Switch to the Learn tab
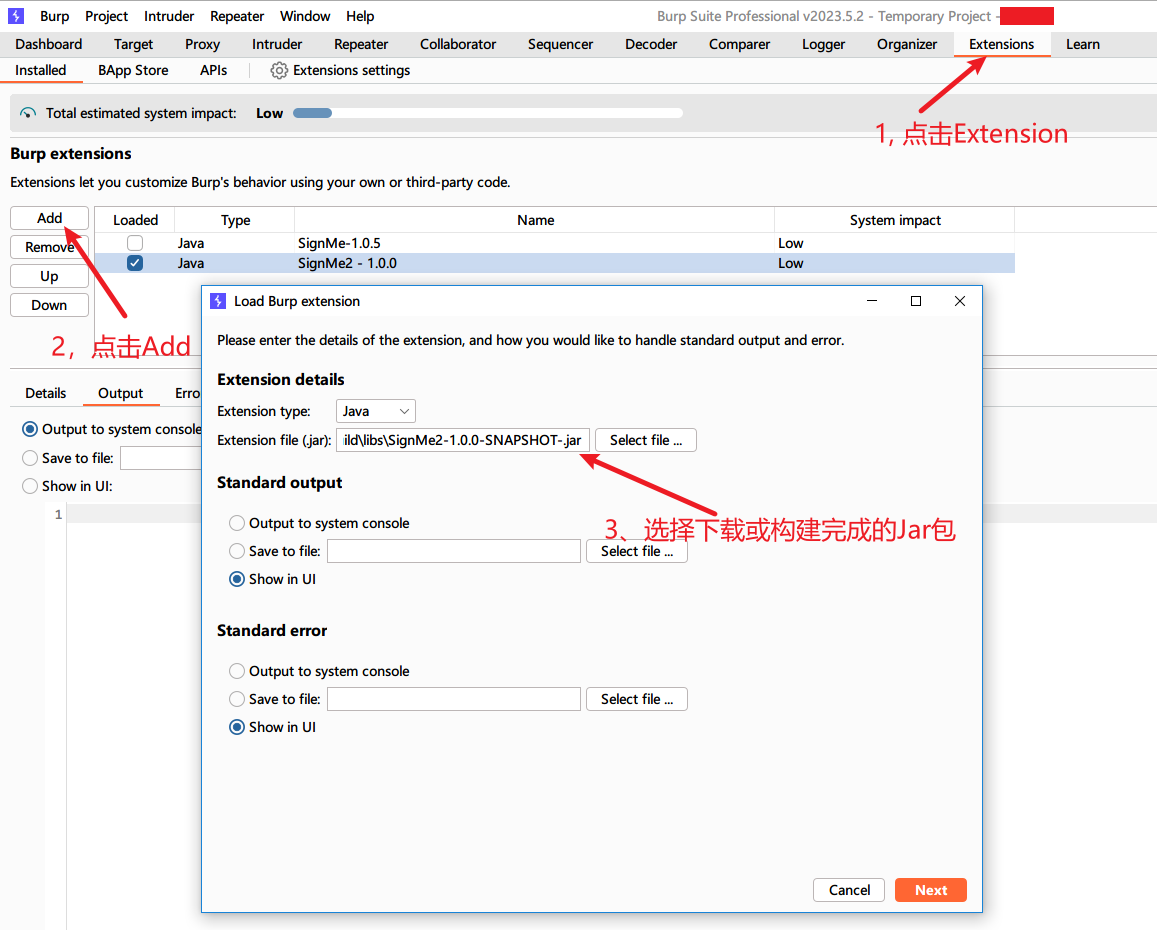 [x=1082, y=44]
